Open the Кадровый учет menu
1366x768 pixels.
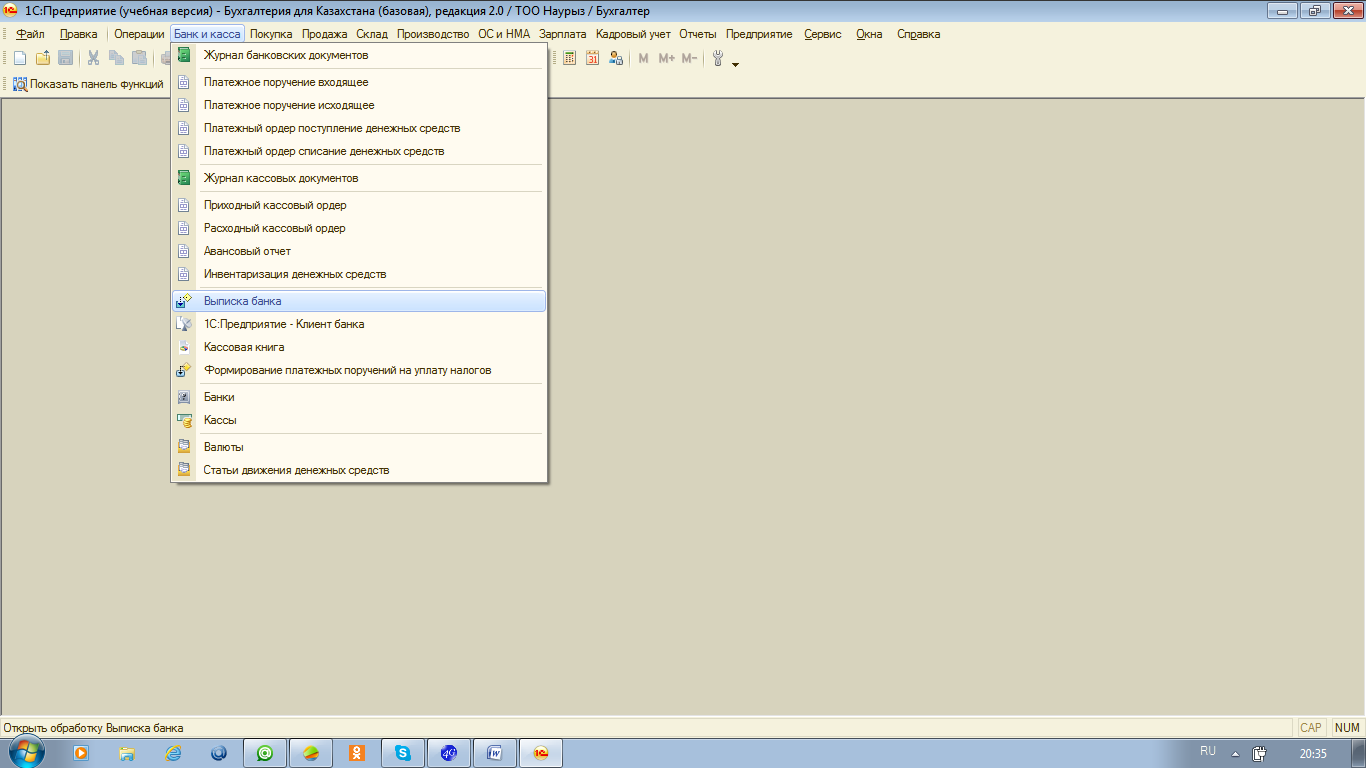pos(633,34)
